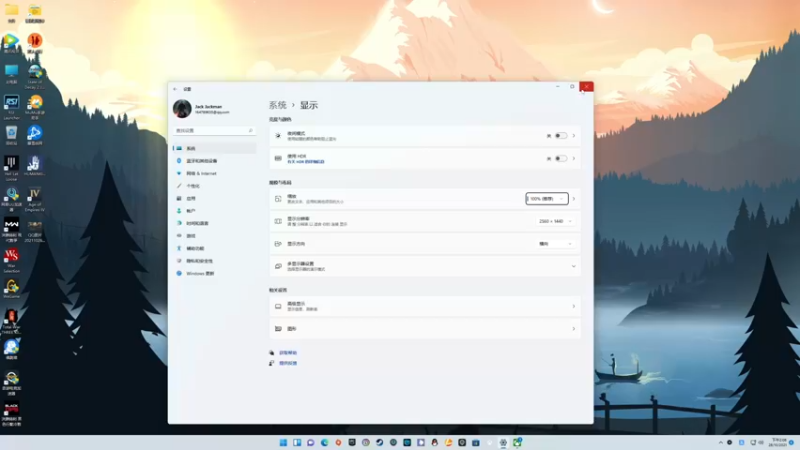Expand the 多显示器设置 (Multiple displays) section
Screen dimensions: 800x450
pos(425,266)
